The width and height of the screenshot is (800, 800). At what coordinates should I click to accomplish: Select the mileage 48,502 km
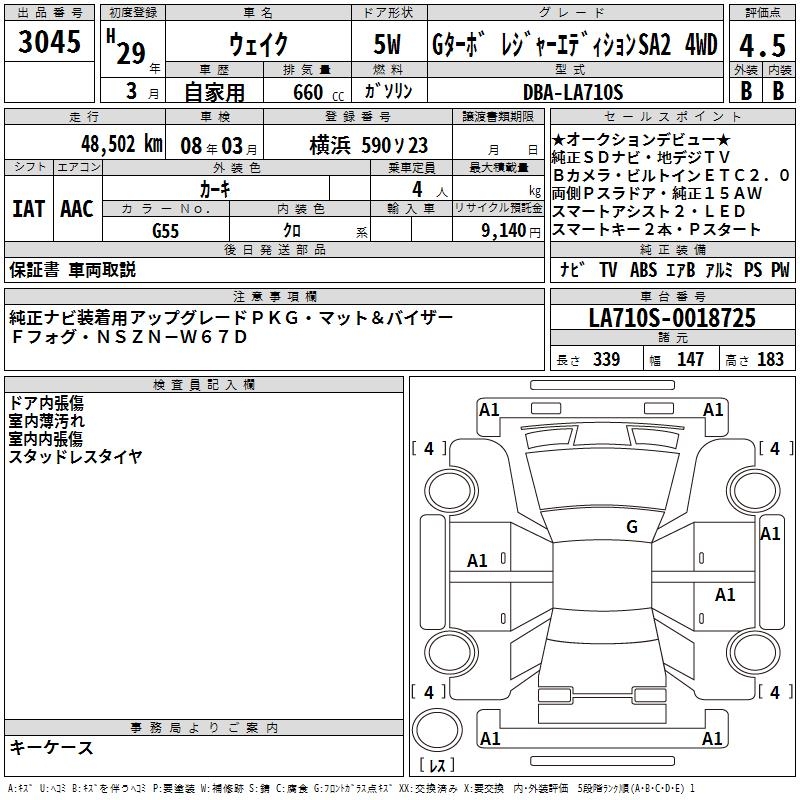[122, 144]
